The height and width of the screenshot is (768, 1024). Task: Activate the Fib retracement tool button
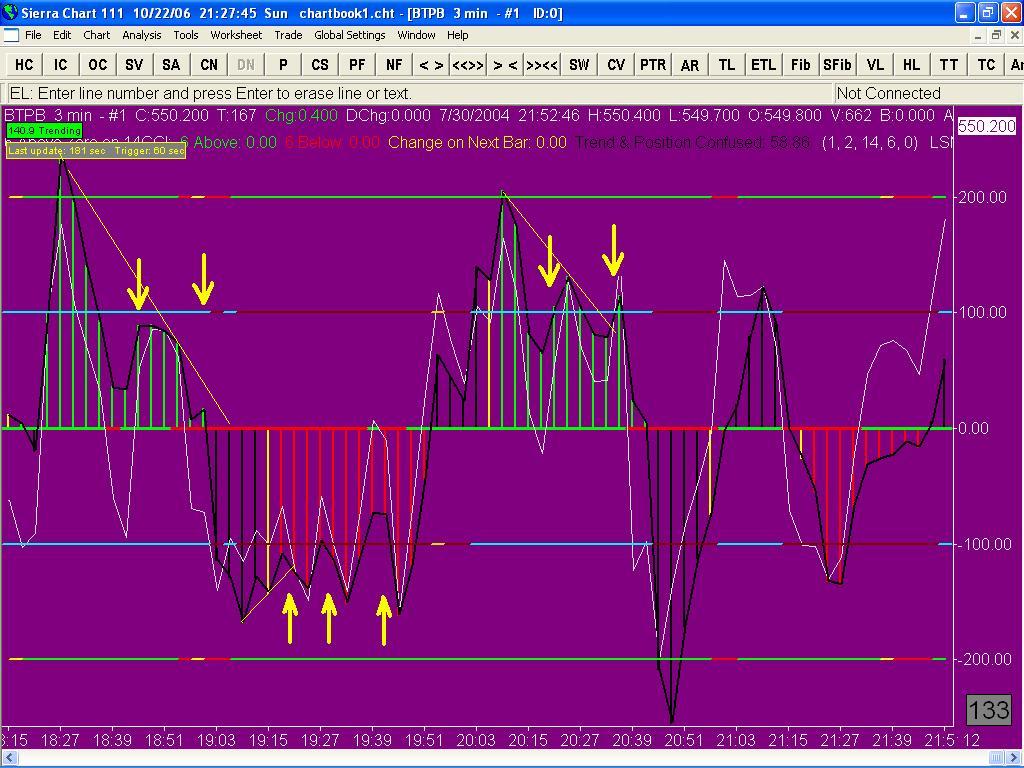point(800,64)
